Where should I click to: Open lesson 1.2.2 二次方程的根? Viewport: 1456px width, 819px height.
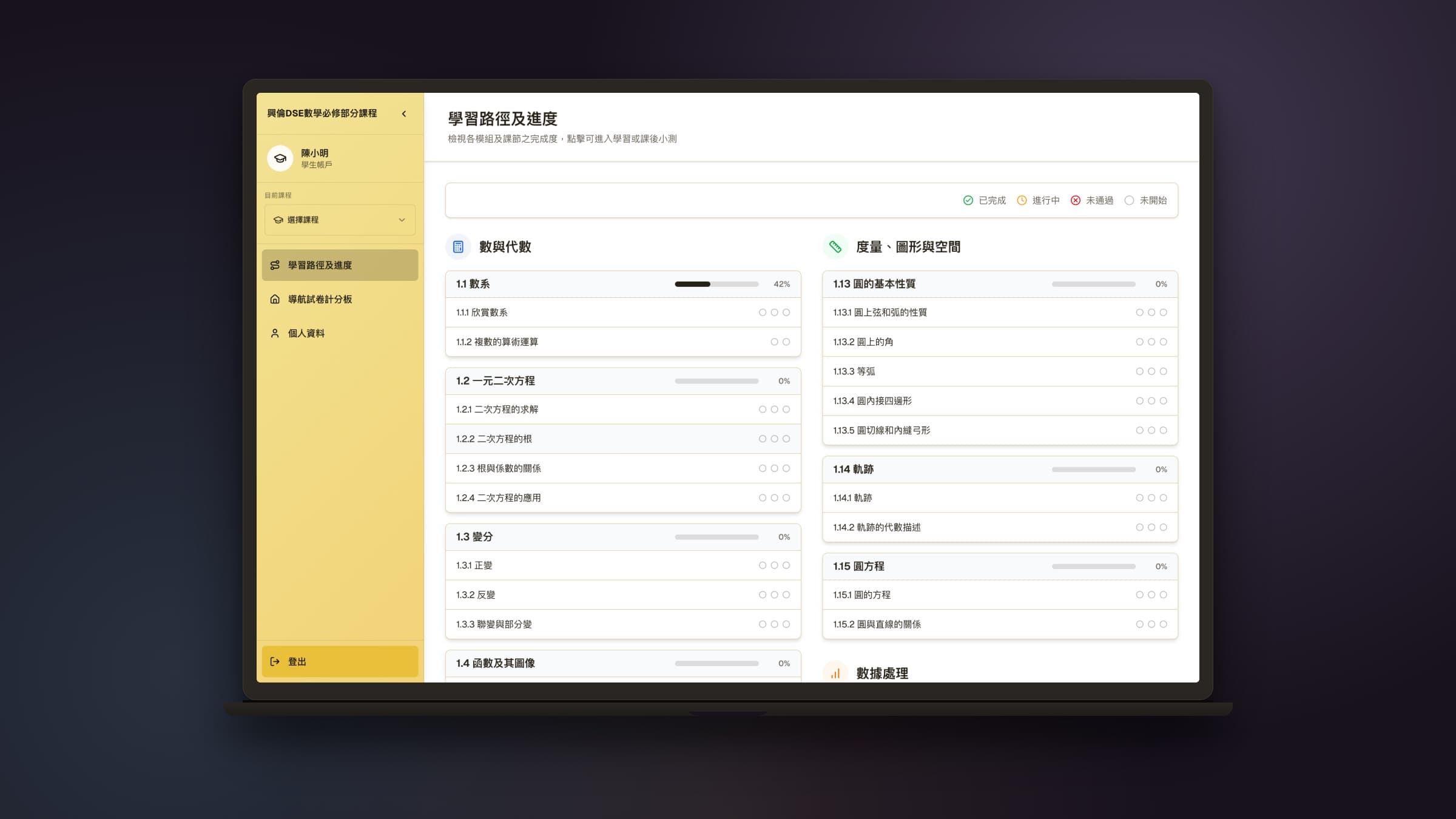tap(623, 439)
